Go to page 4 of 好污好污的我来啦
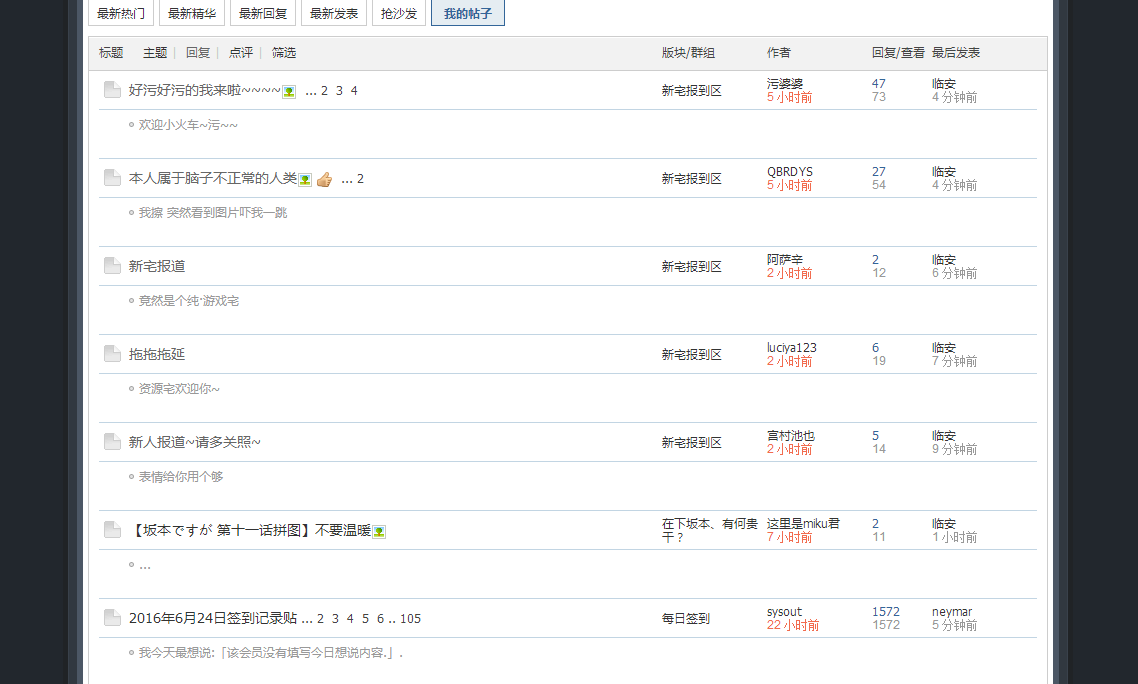Image resolution: width=1138 pixels, height=684 pixels. (x=354, y=91)
